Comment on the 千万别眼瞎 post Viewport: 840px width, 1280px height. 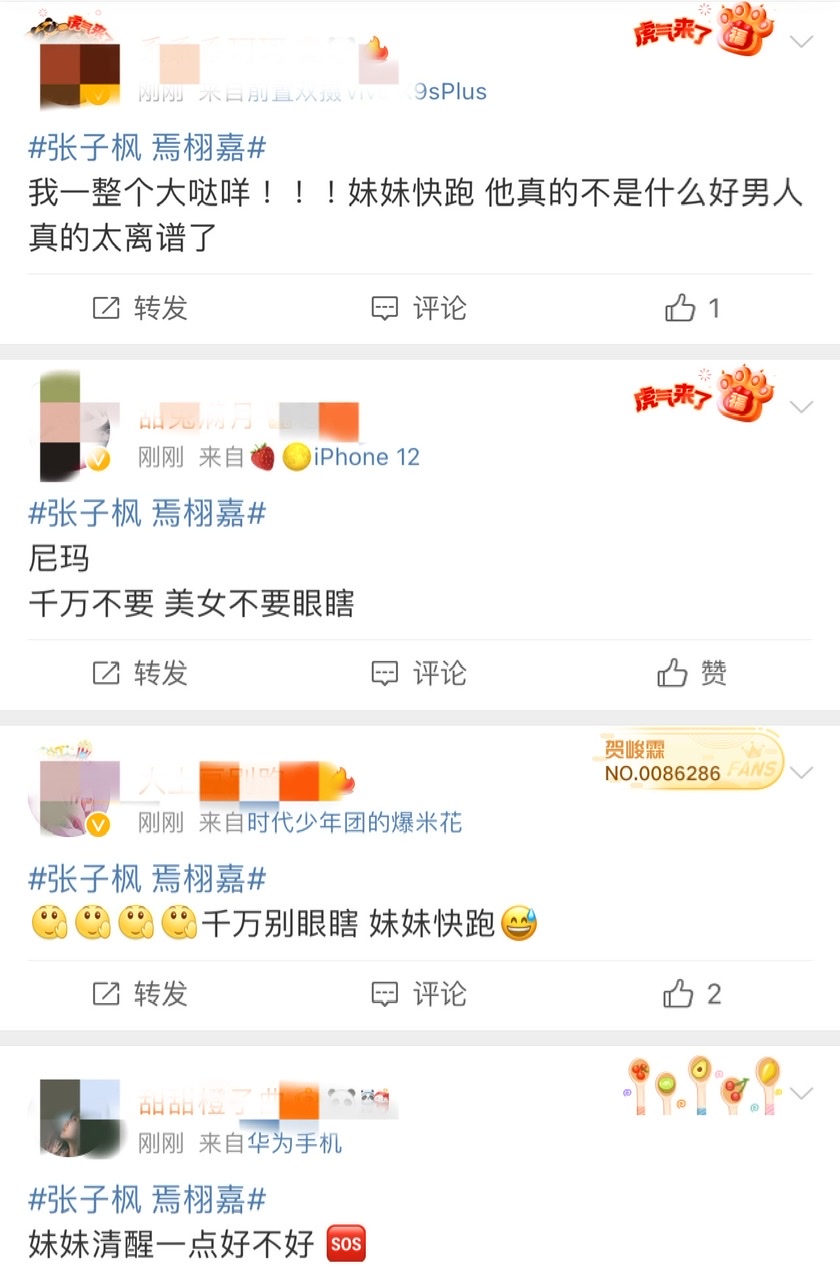419,994
